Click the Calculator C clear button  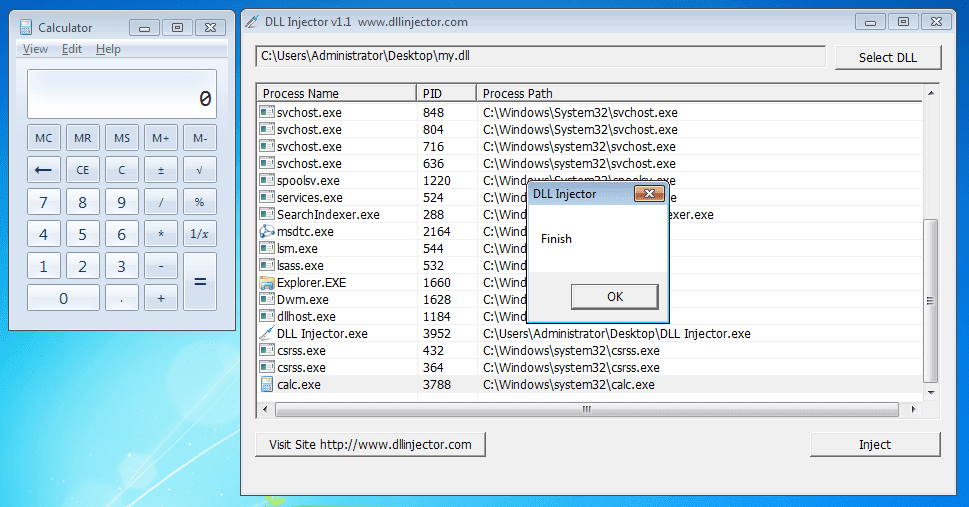click(122, 170)
